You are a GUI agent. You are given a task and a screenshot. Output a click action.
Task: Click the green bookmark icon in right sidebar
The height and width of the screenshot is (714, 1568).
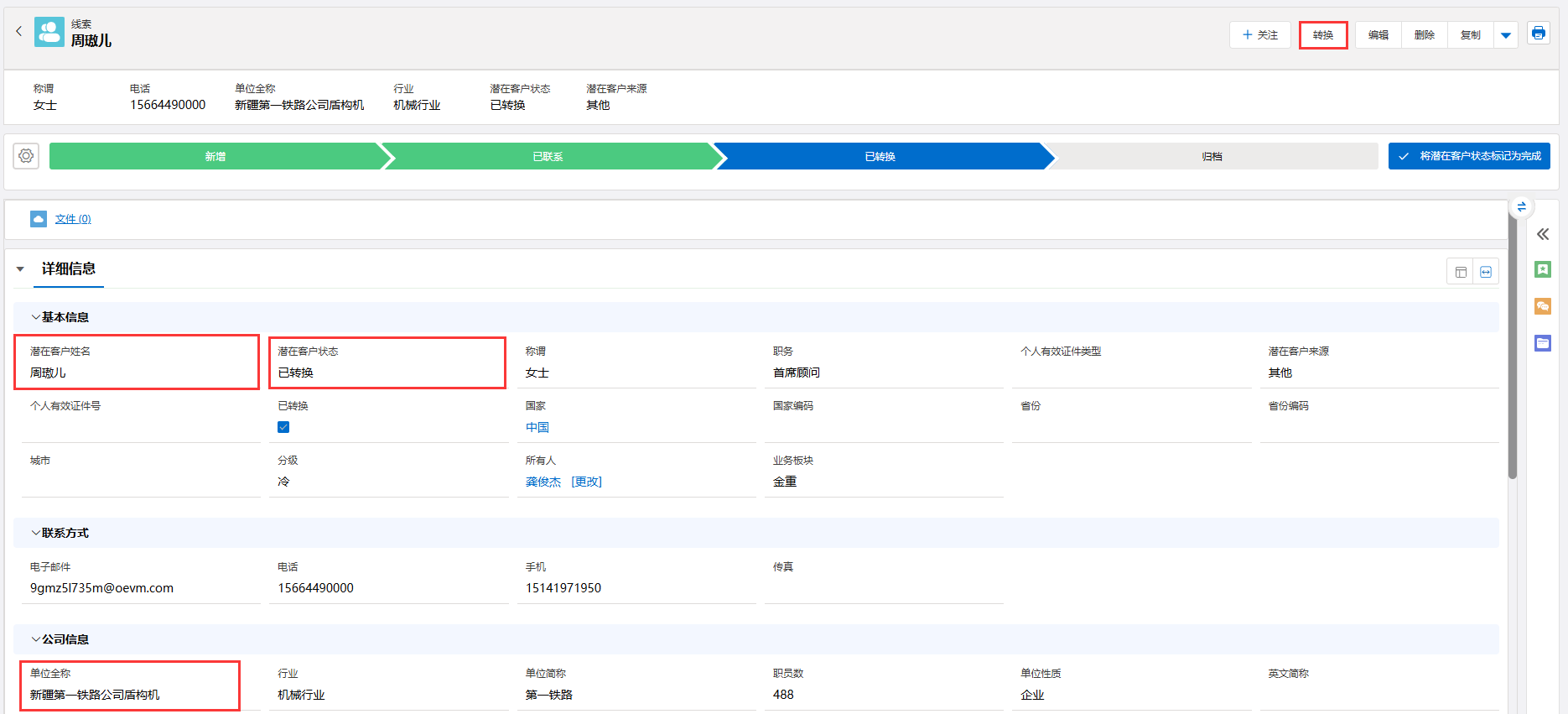click(x=1543, y=269)
